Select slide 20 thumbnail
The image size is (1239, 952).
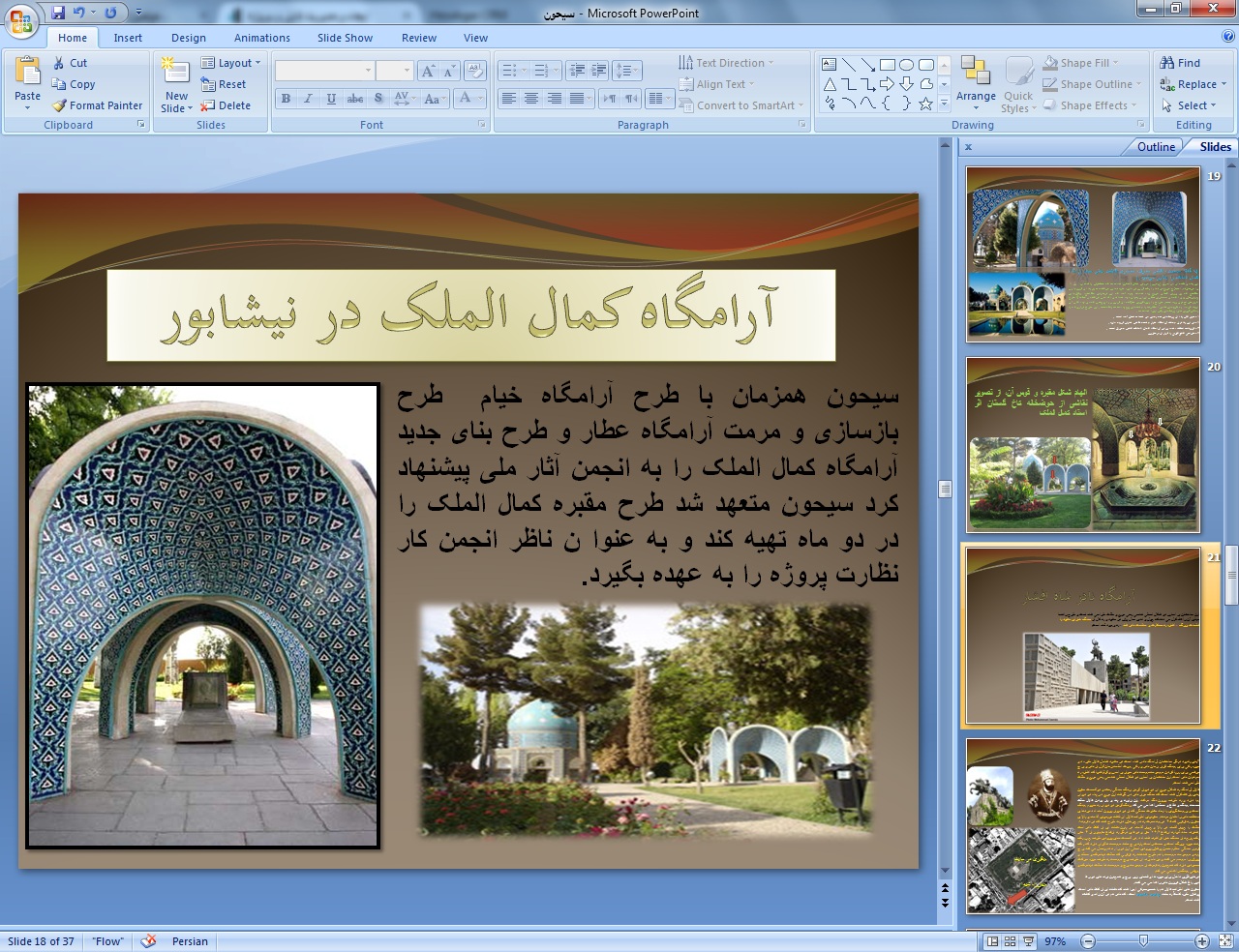click(x=1082, y=445)
